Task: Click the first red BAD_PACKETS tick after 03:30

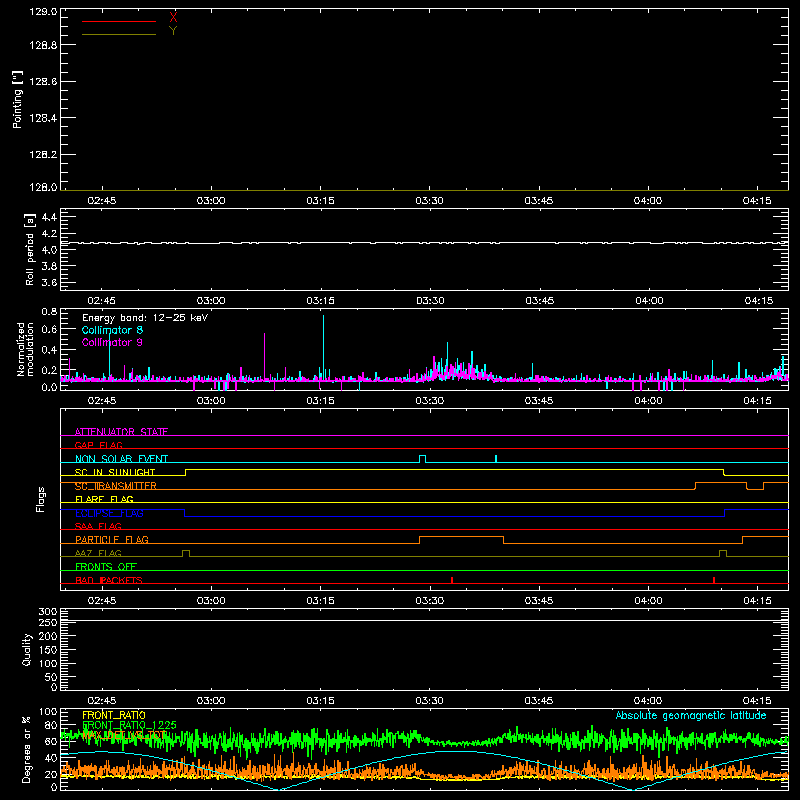Action: [452, 580]
